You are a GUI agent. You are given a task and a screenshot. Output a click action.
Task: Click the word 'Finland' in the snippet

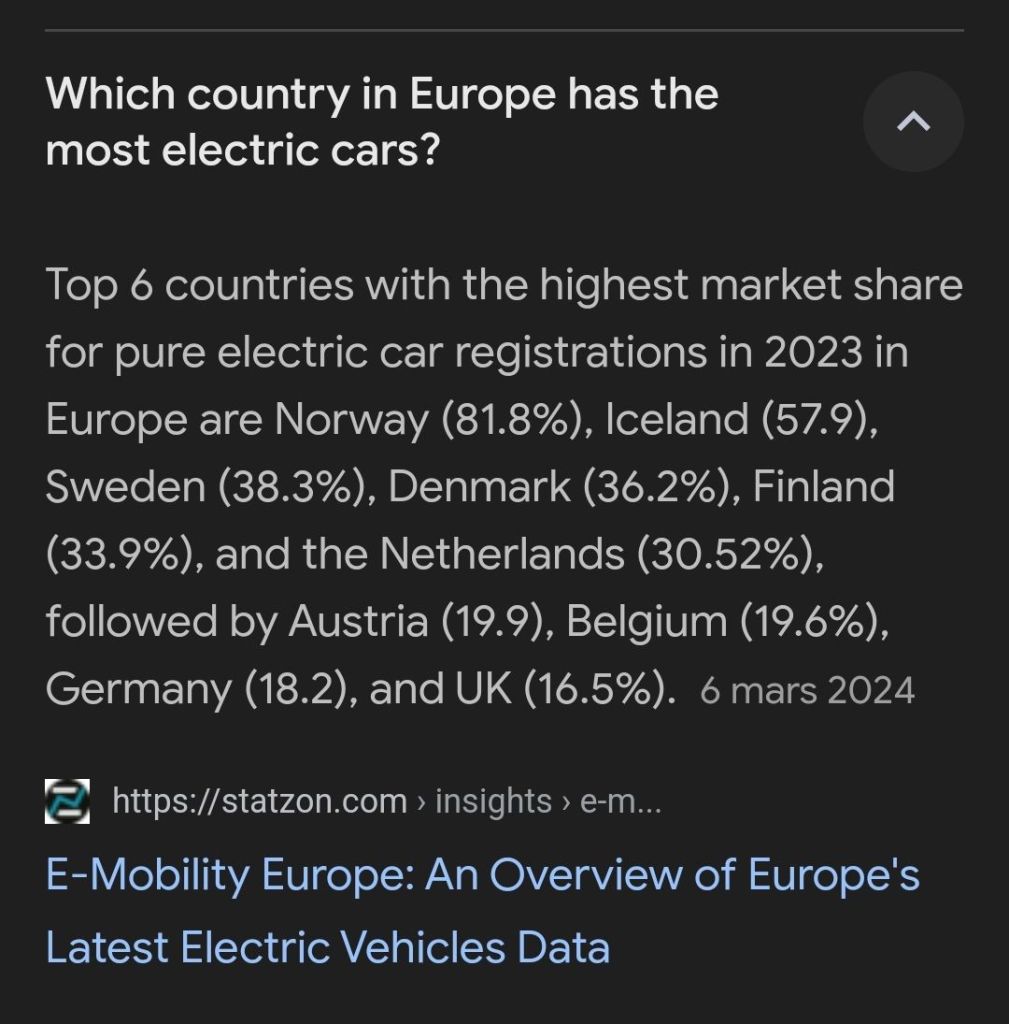pos(823,487)
